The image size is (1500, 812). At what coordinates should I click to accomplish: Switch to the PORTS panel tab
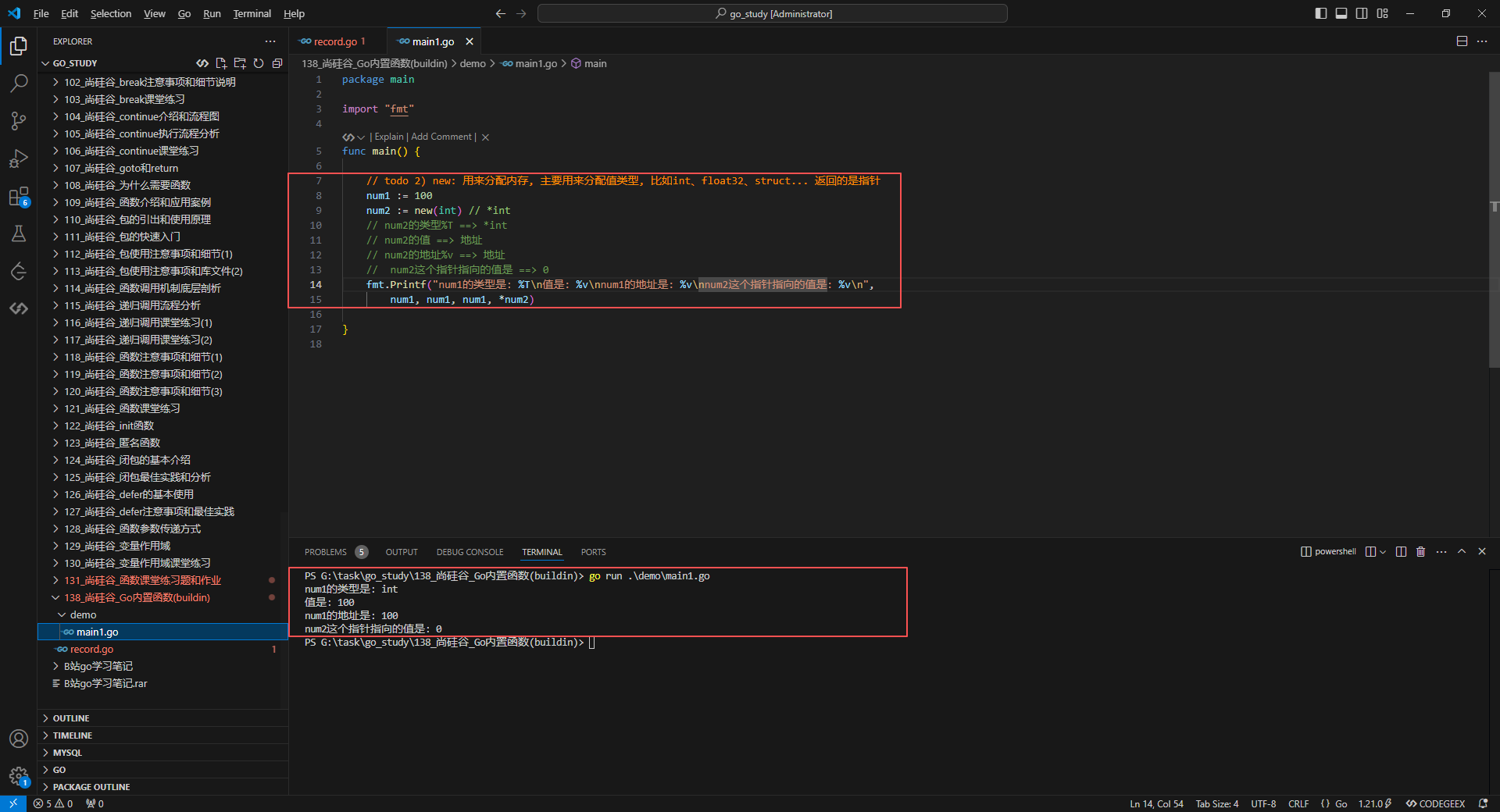(x=593, y=552)
